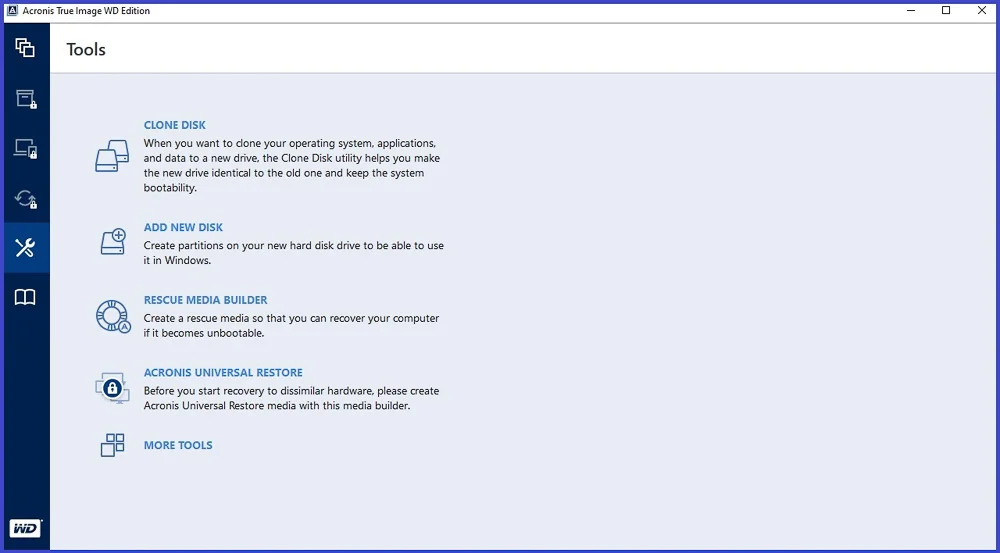Click the Acronis app icon in title bar

click(11, 10)
